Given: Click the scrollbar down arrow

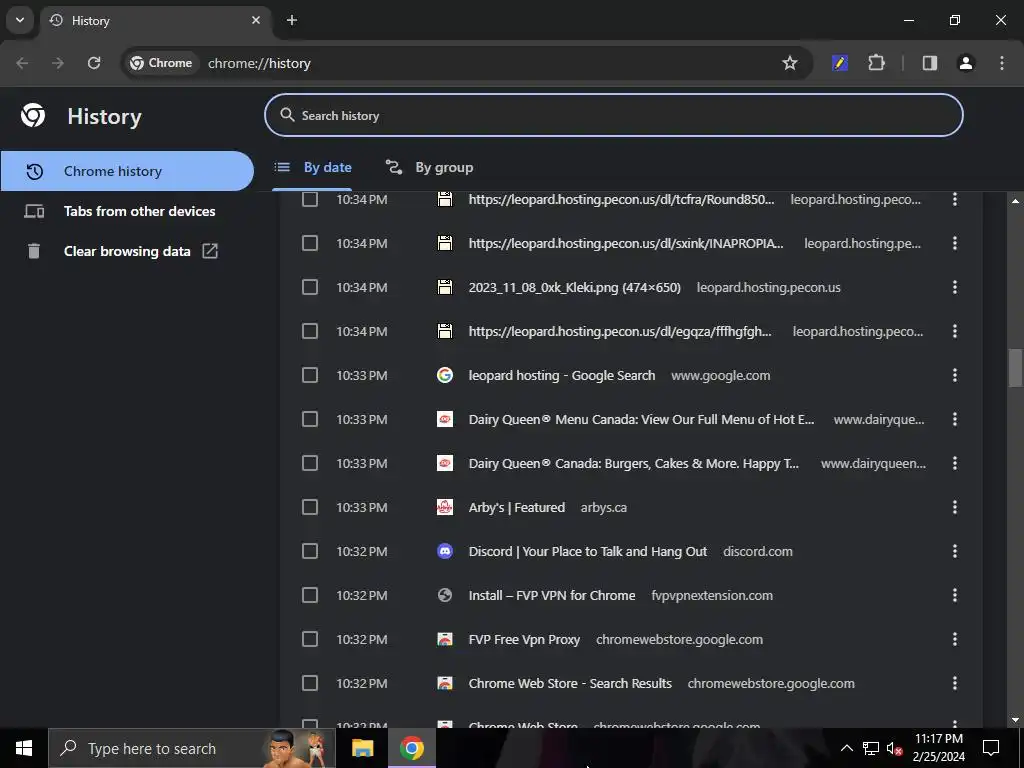Looking at the screenshot, I should (1015, 720).
